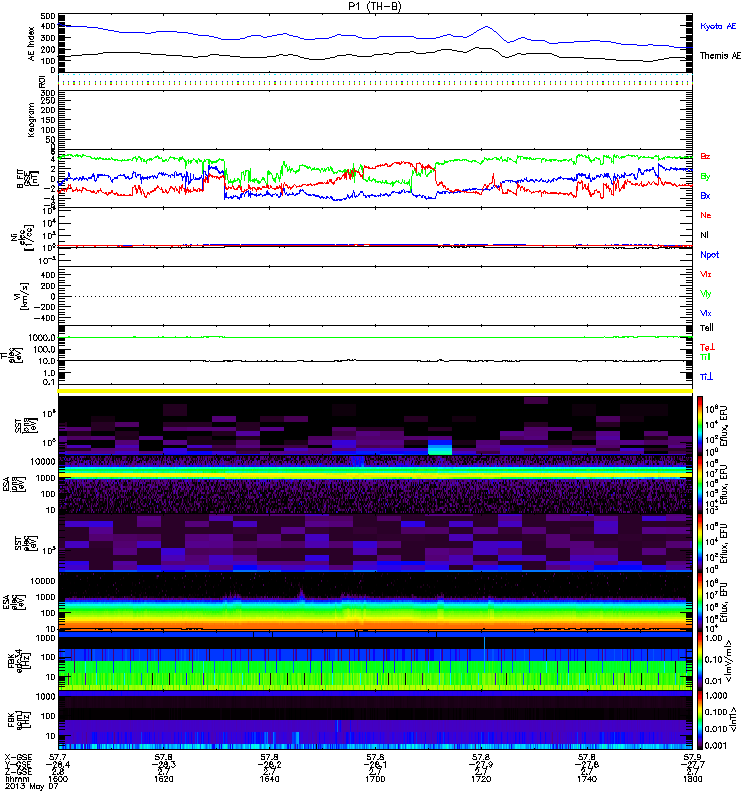The width and height of the screenshot is (750, 800).
Task: Click the blue Bx legend label
Action: coord(705,196)
